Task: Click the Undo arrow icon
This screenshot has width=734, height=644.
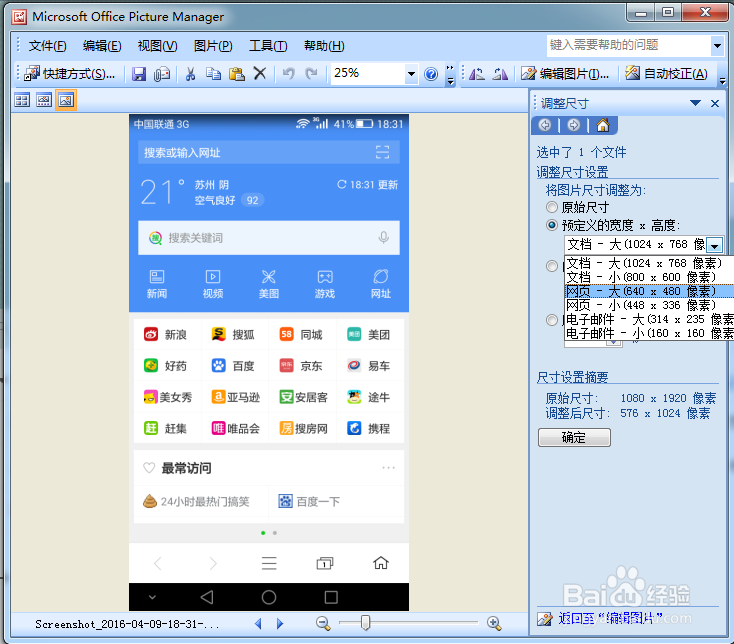Action: click(288, 73)
